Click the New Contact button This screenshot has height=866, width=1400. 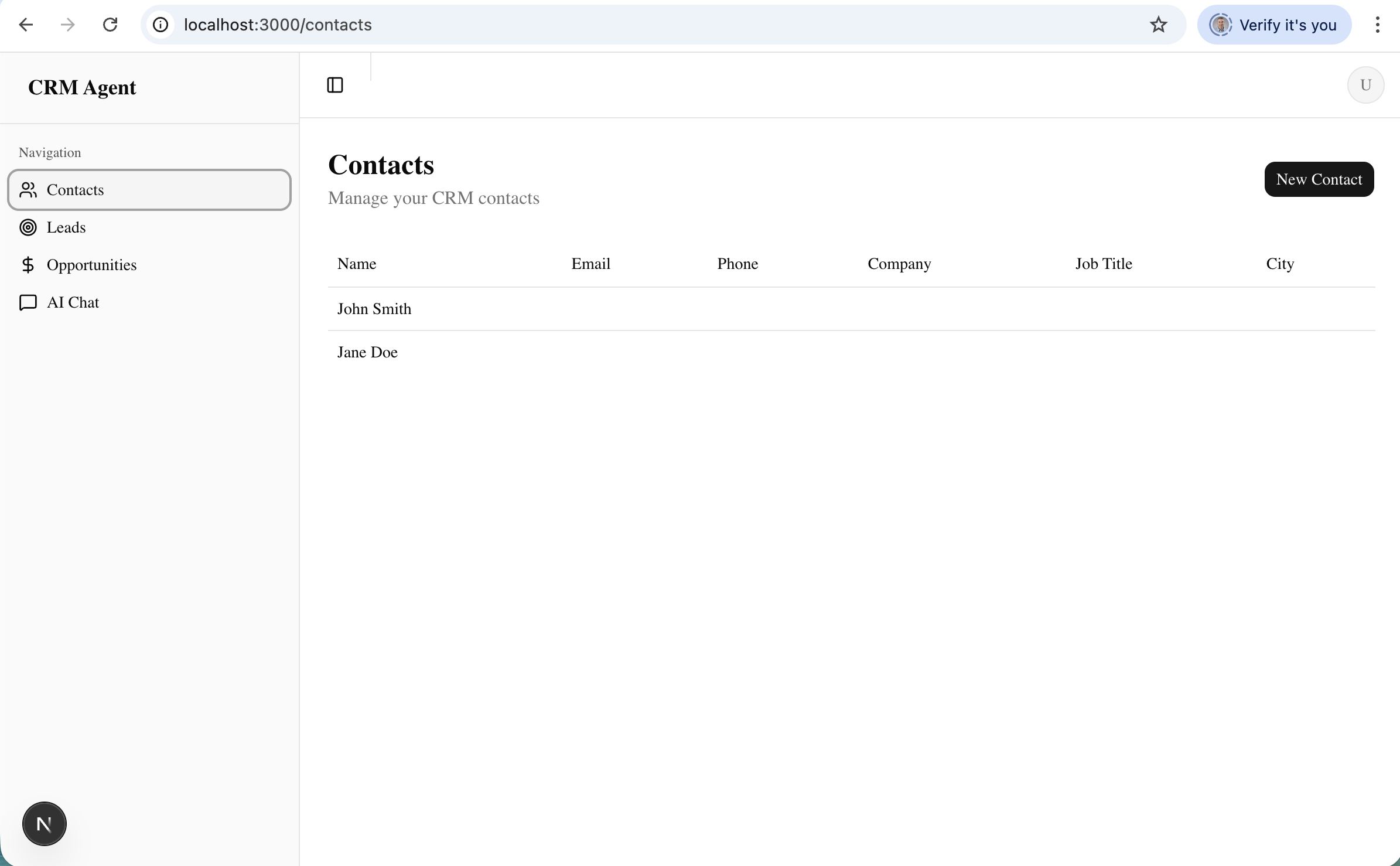(1319, 179)
